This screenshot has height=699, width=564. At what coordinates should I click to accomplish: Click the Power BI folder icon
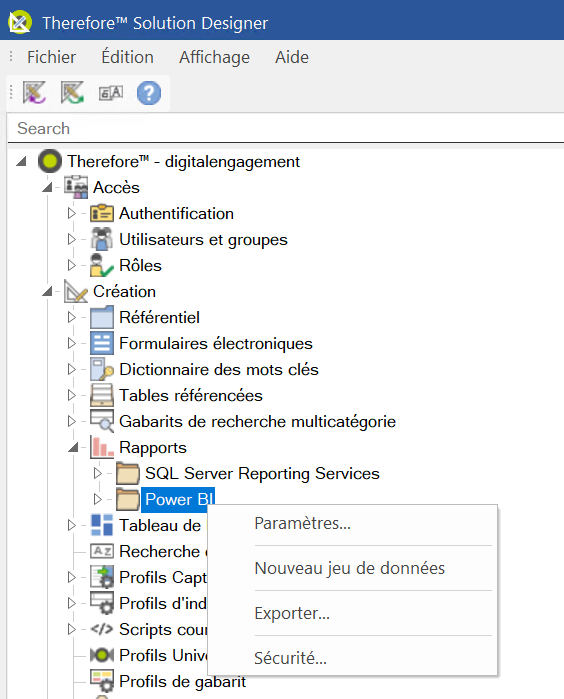point(128,499)
